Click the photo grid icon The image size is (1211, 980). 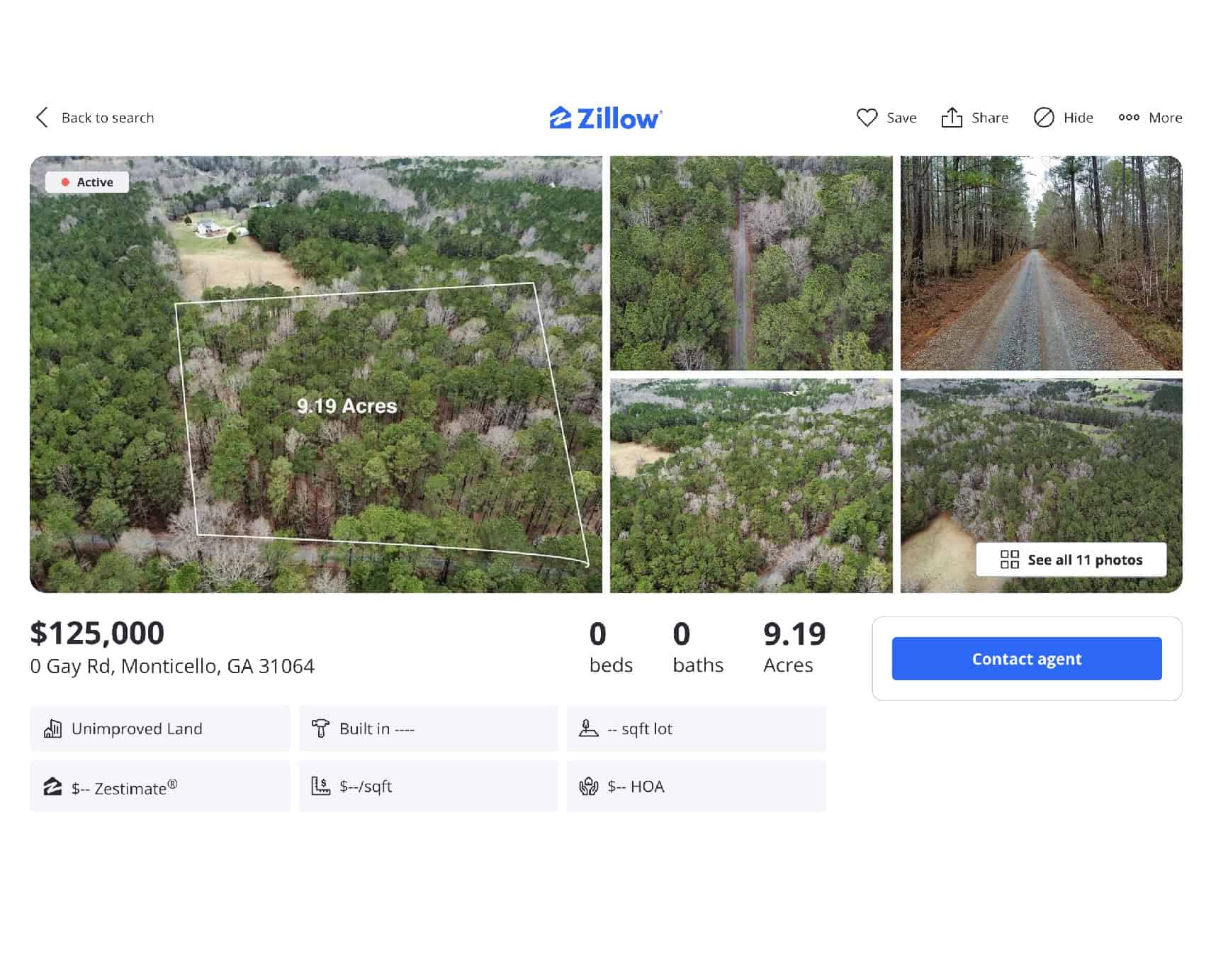click(1009, 560)
